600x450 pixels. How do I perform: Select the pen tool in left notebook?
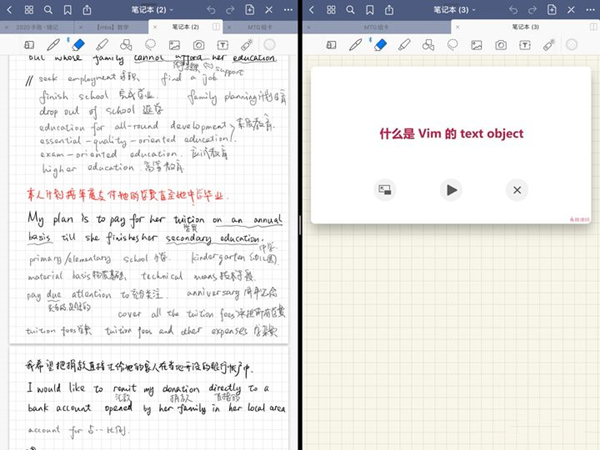point(54,45)
